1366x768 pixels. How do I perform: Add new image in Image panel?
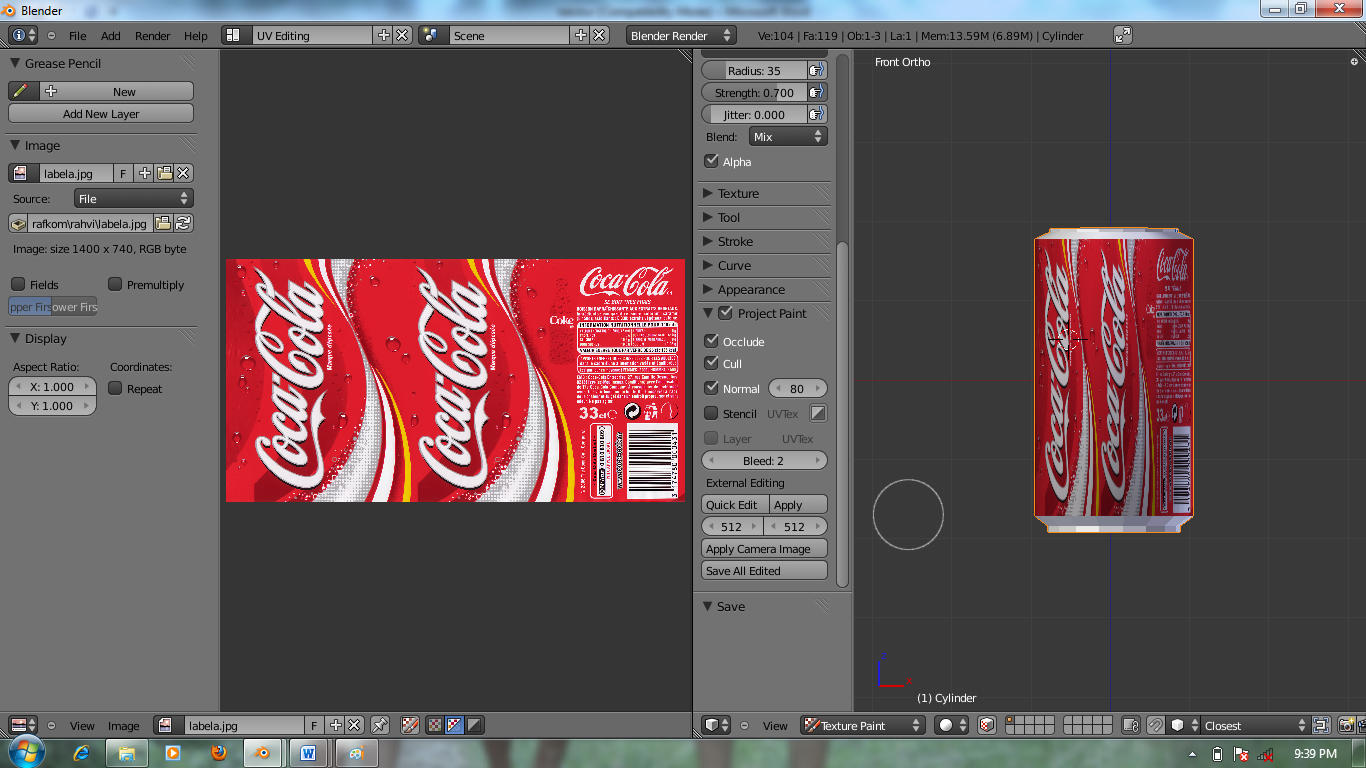145,173
